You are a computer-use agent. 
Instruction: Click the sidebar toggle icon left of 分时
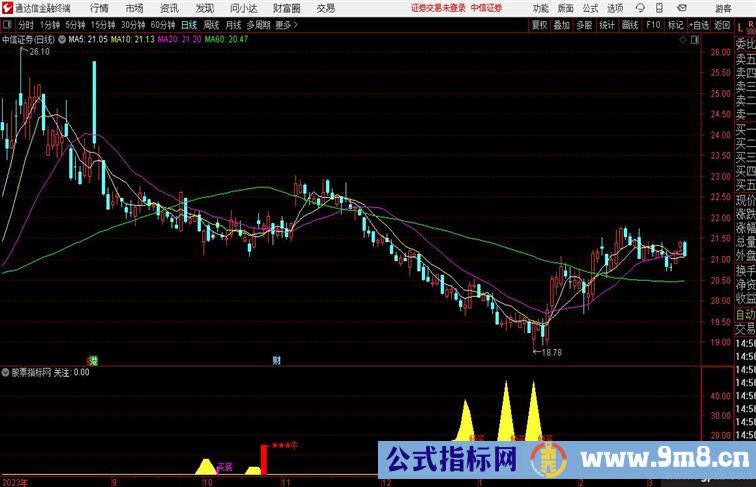pyautogui.click(x=7, y=25)
